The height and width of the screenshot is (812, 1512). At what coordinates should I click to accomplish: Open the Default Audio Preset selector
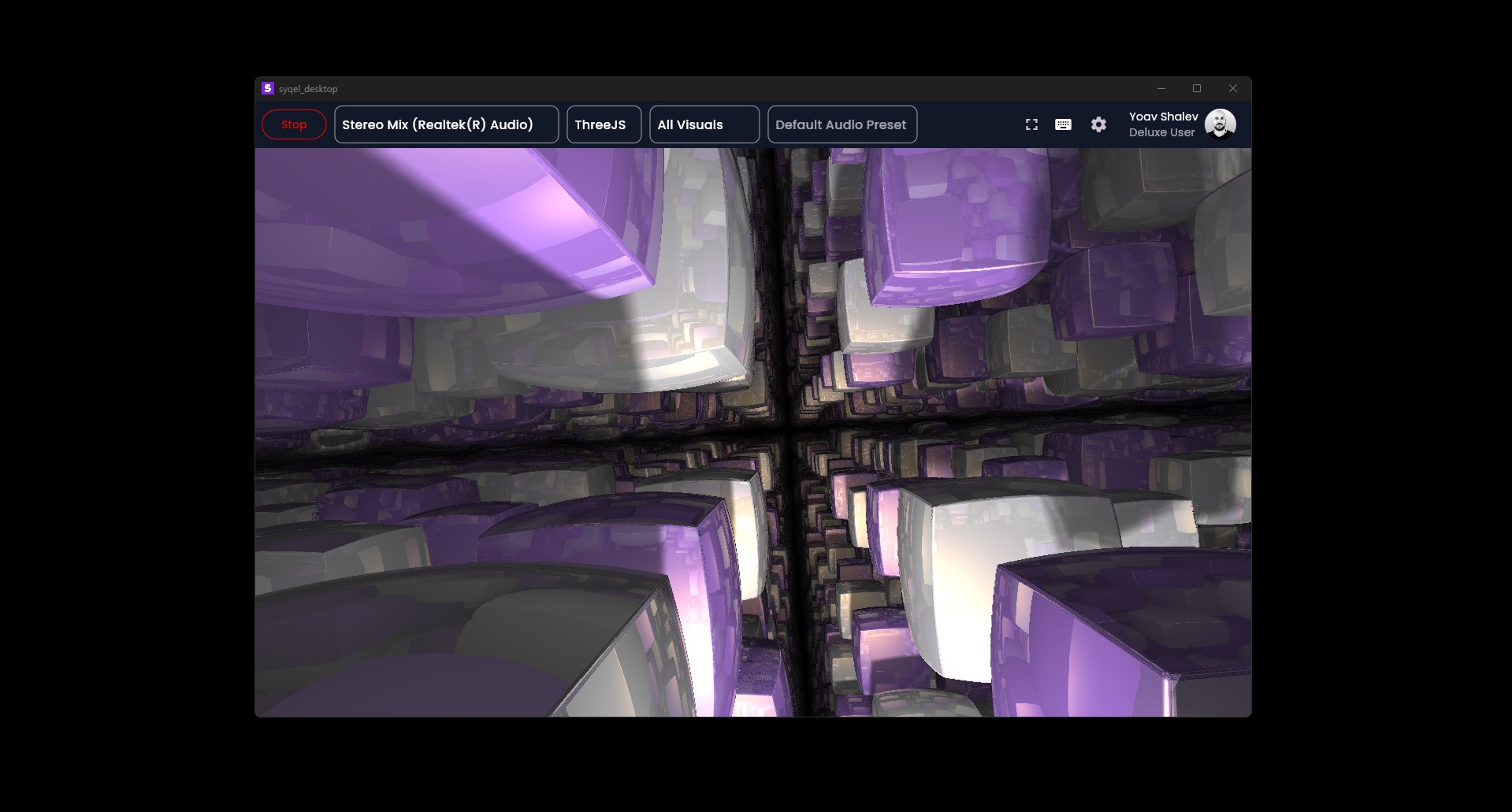pyautogui.click(x=841, y=124)
